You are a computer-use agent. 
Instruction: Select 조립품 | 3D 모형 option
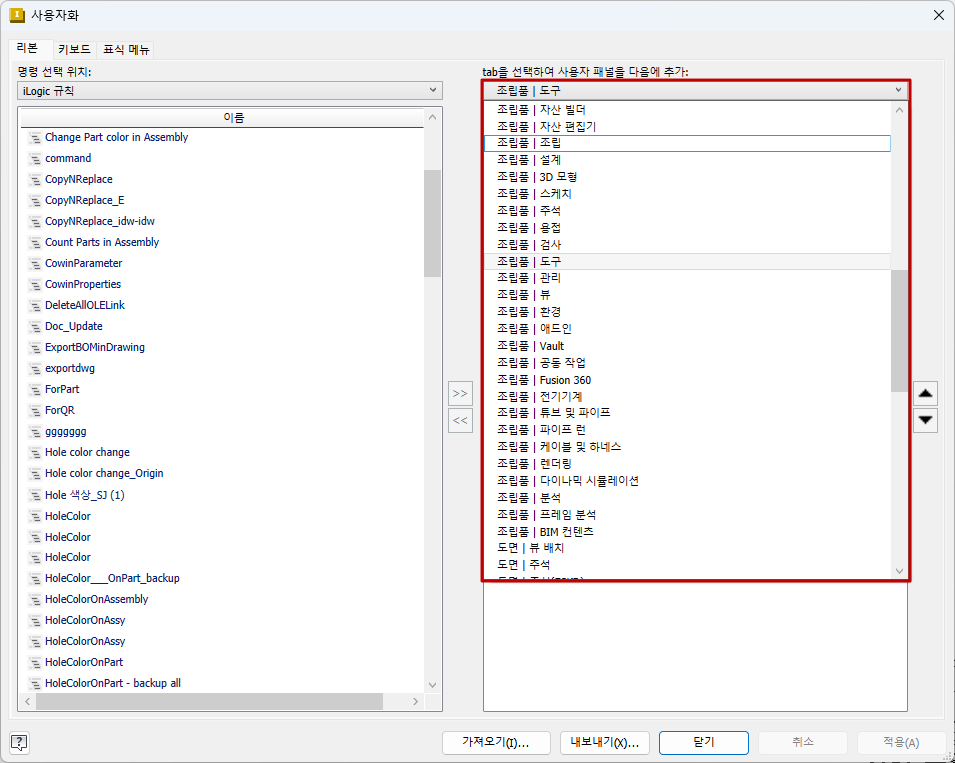(x=687, y=177)
